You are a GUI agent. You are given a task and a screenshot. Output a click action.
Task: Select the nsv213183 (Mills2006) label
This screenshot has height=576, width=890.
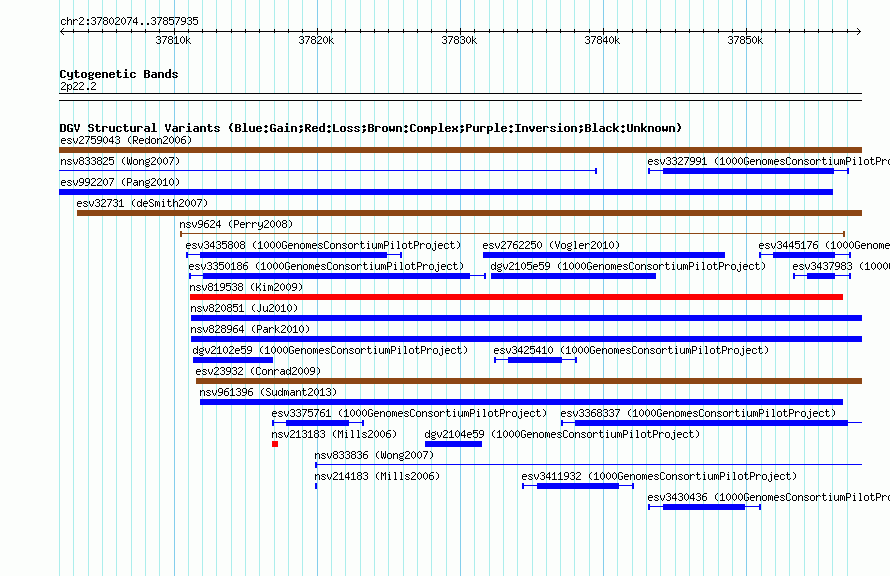[x=334, y=434]
